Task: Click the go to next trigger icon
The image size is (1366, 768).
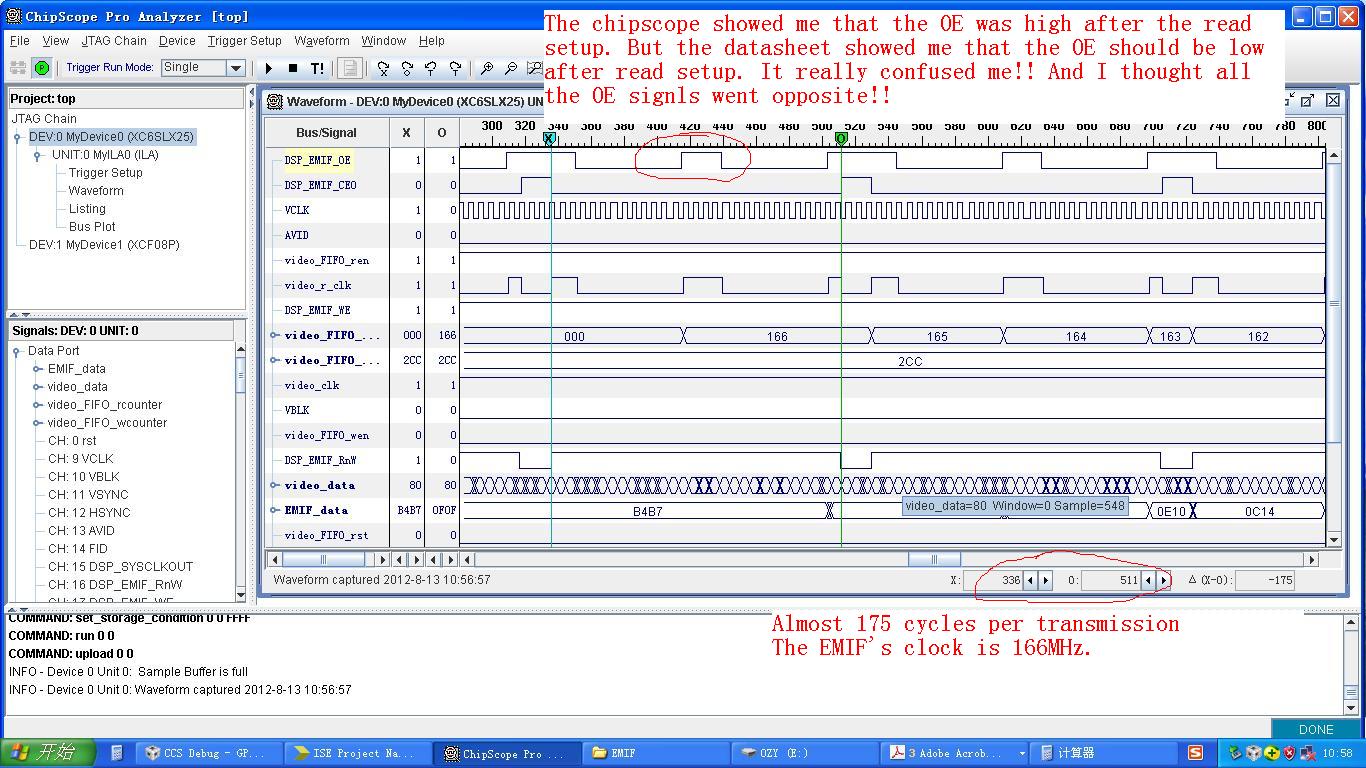Action: point(455,68)
